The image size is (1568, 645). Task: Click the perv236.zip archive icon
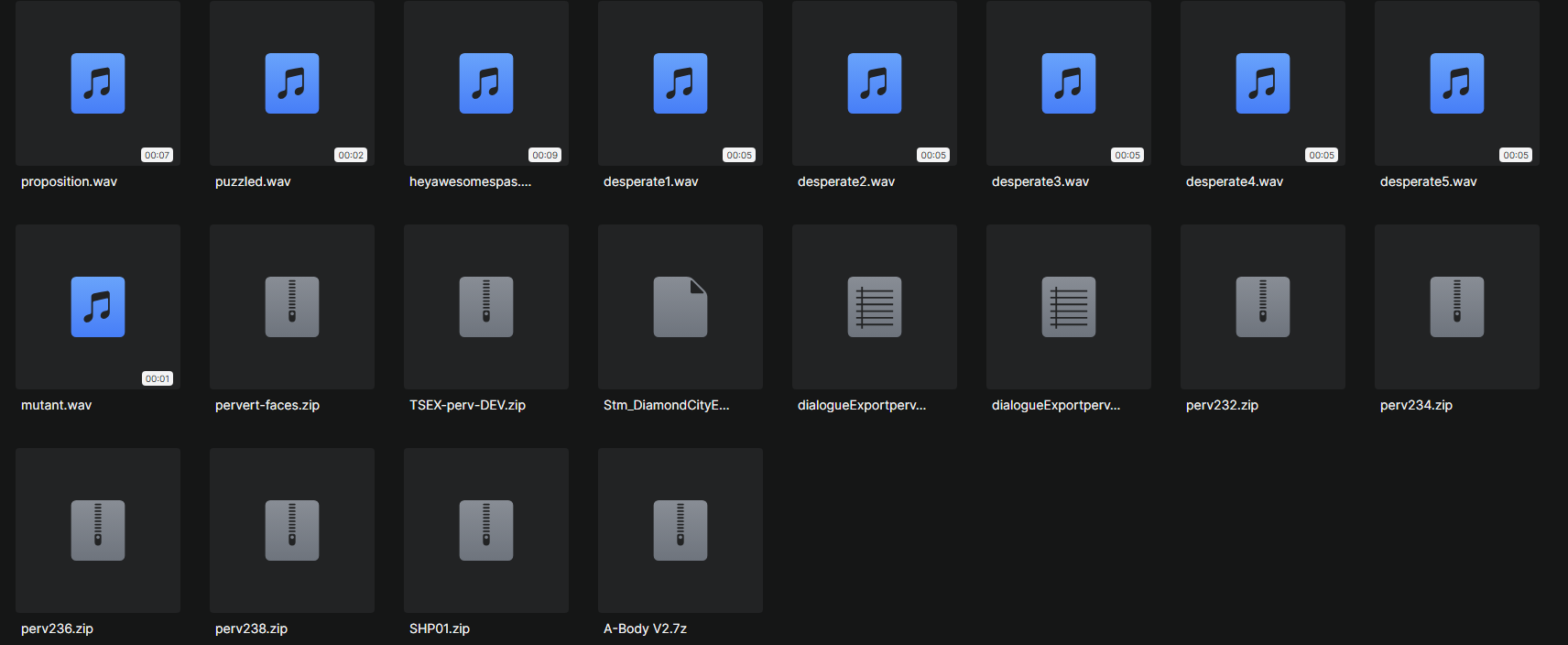coord(98,530)
